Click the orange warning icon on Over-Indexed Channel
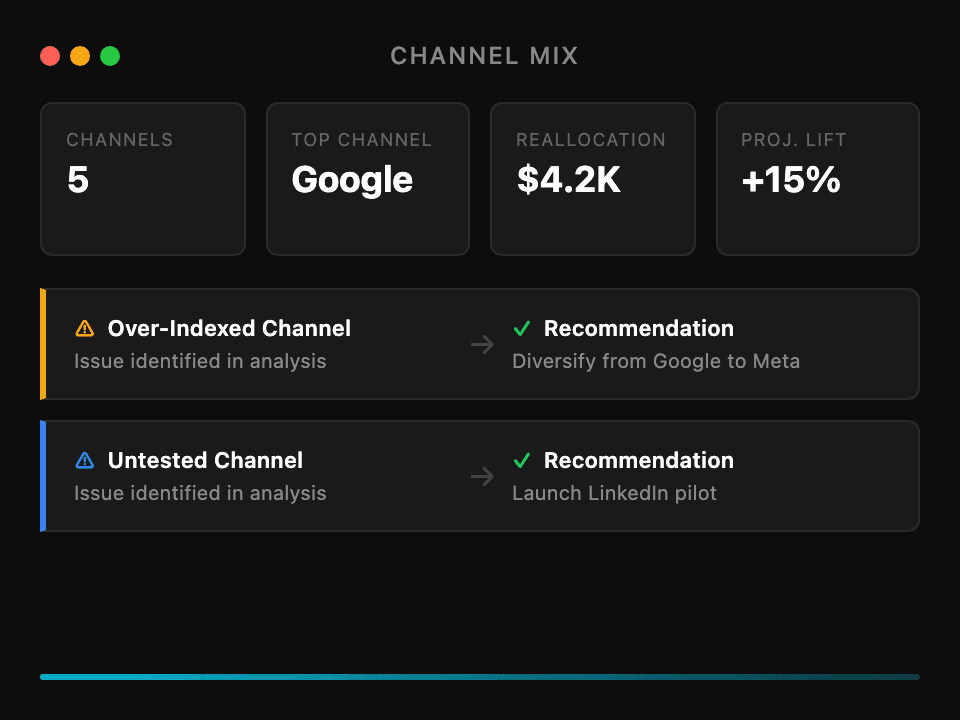This screenshot has height=720, width=960. point(85,328)
